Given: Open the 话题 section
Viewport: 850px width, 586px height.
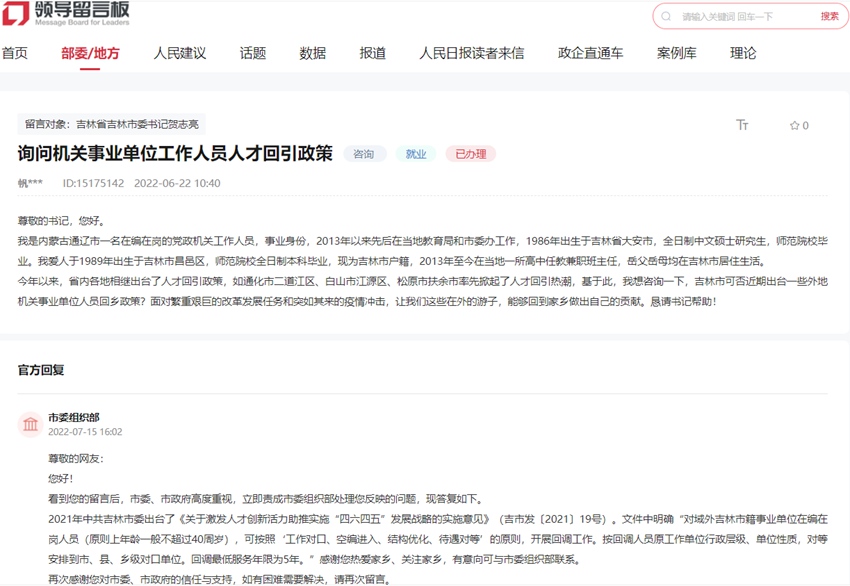Looking at the screenshot, I should click(x=251, y=54).
